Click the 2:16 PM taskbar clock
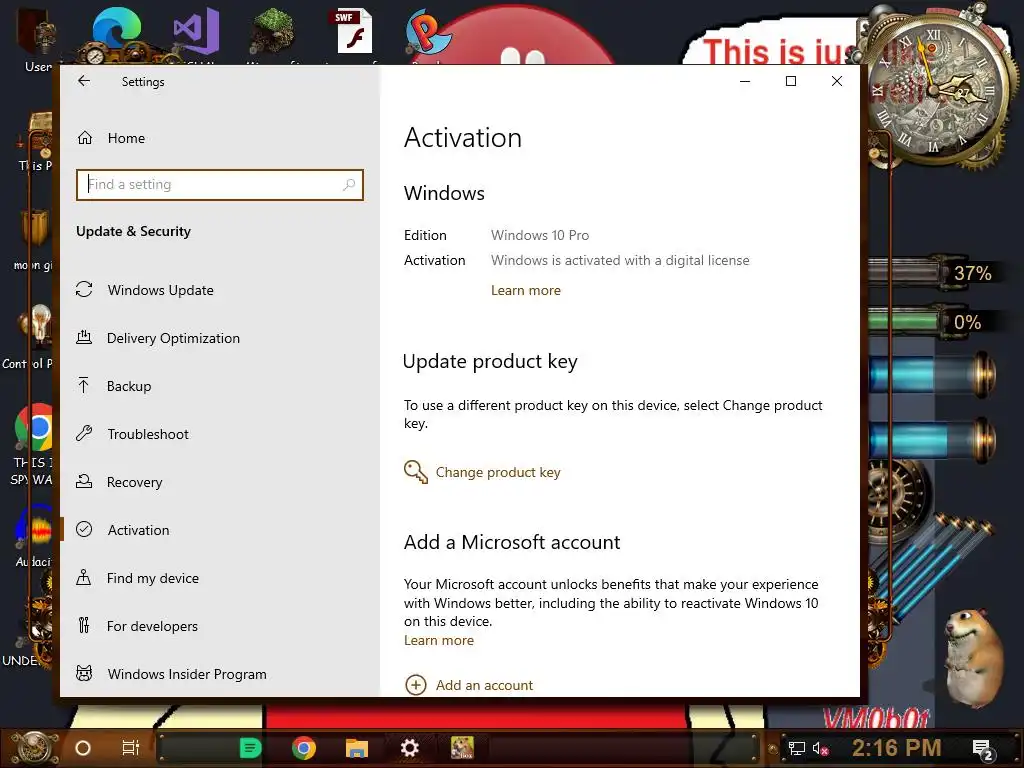 click(x=897, y=748)
